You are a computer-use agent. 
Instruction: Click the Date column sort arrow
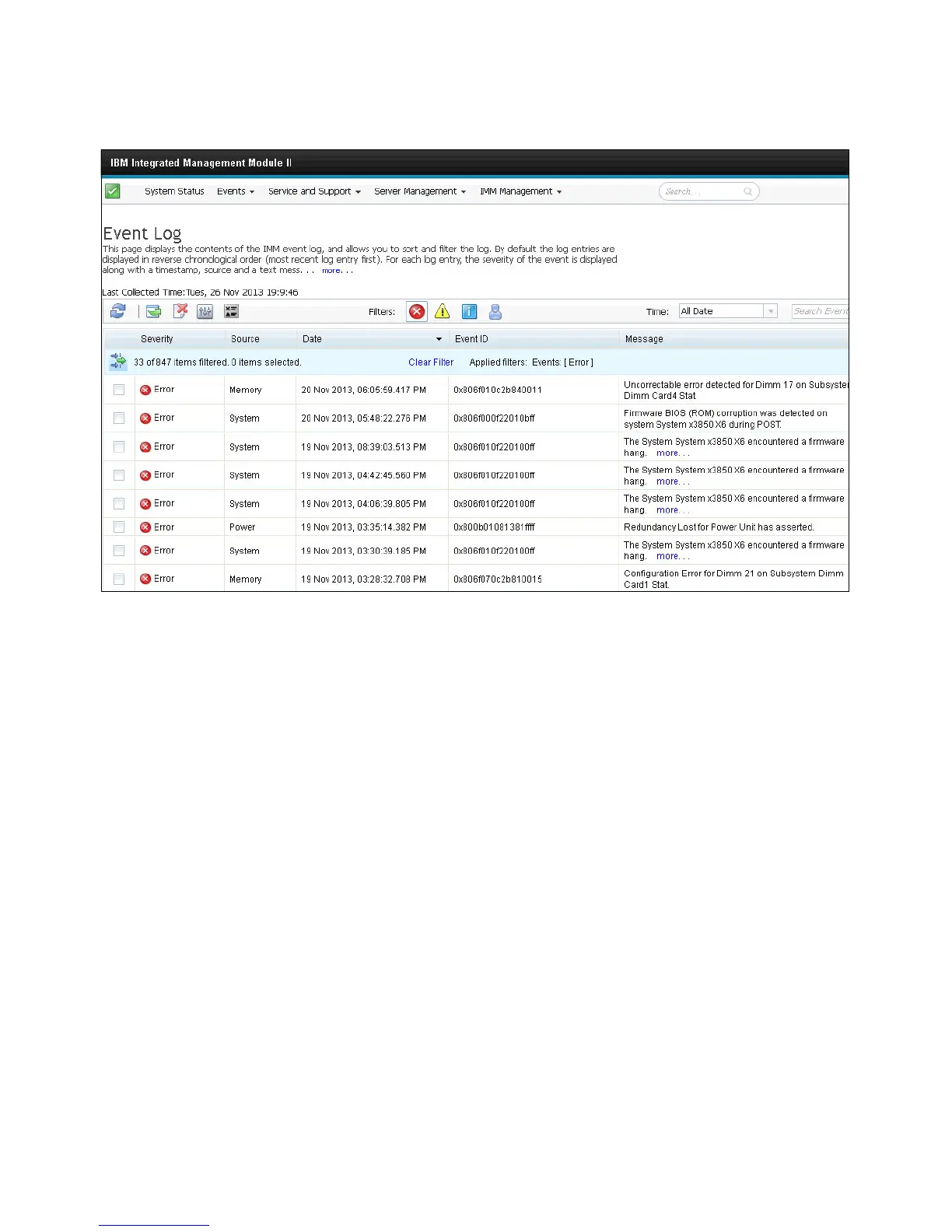click(439, 339)
